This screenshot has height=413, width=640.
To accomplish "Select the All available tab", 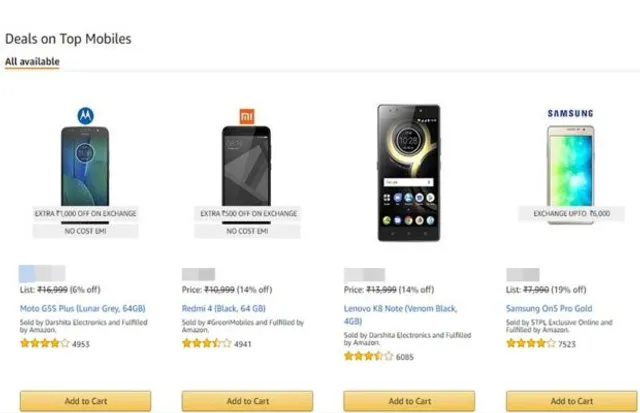I will click(32, 62).
